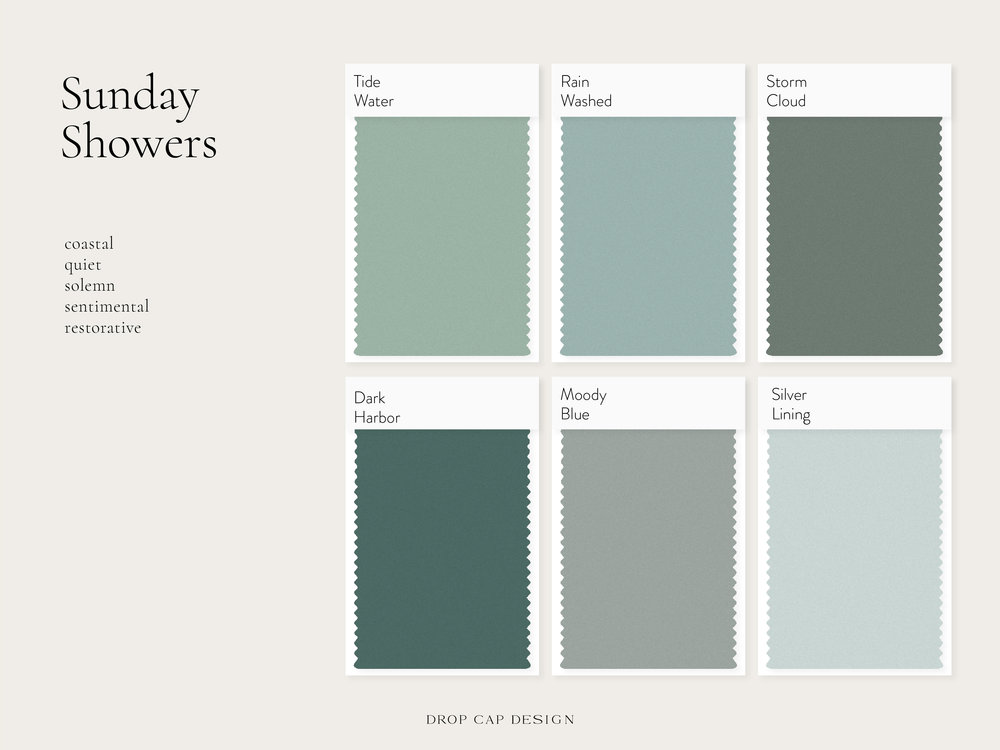This screenshot has width=1000, height=750.
Task: Choose the Dark Harbor deep teal swatch
Action: pos(442,548)
